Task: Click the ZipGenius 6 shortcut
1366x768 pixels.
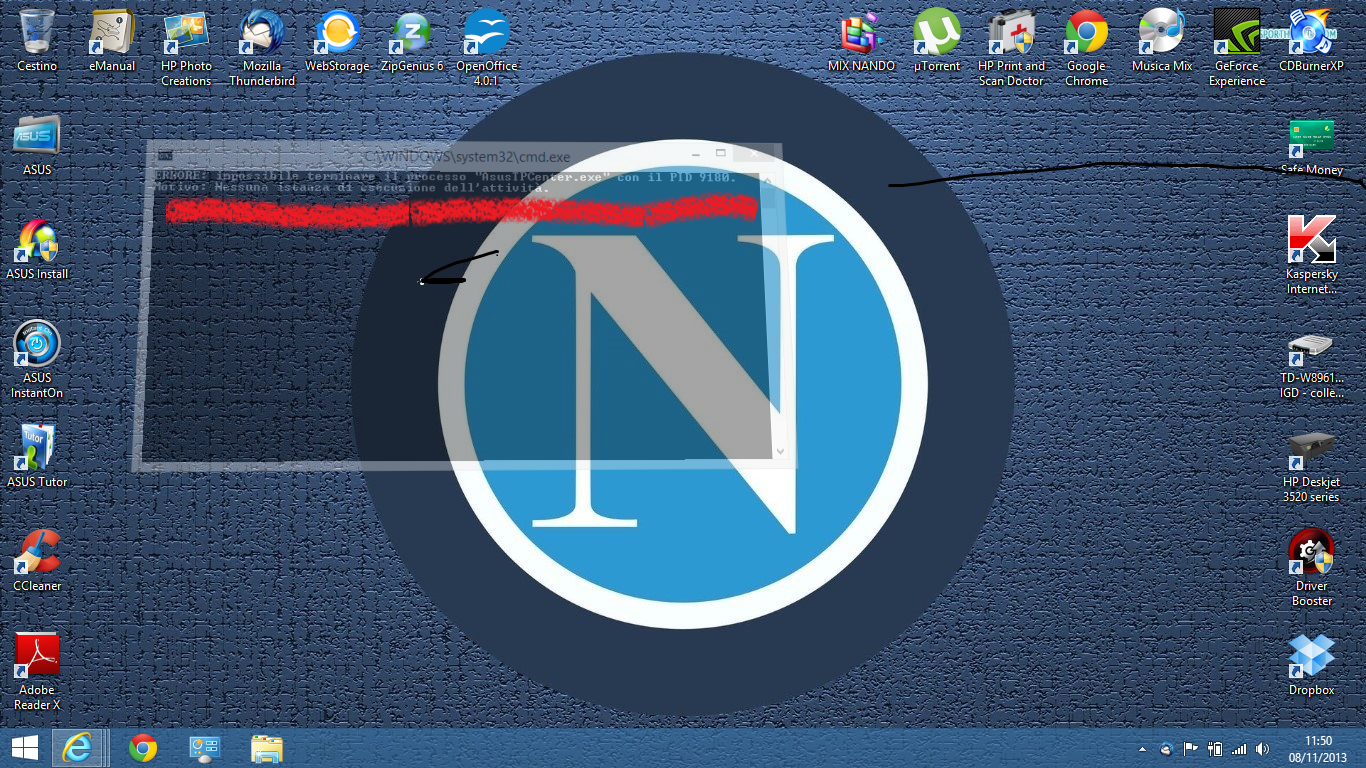Action: click(x=412, y=40)
